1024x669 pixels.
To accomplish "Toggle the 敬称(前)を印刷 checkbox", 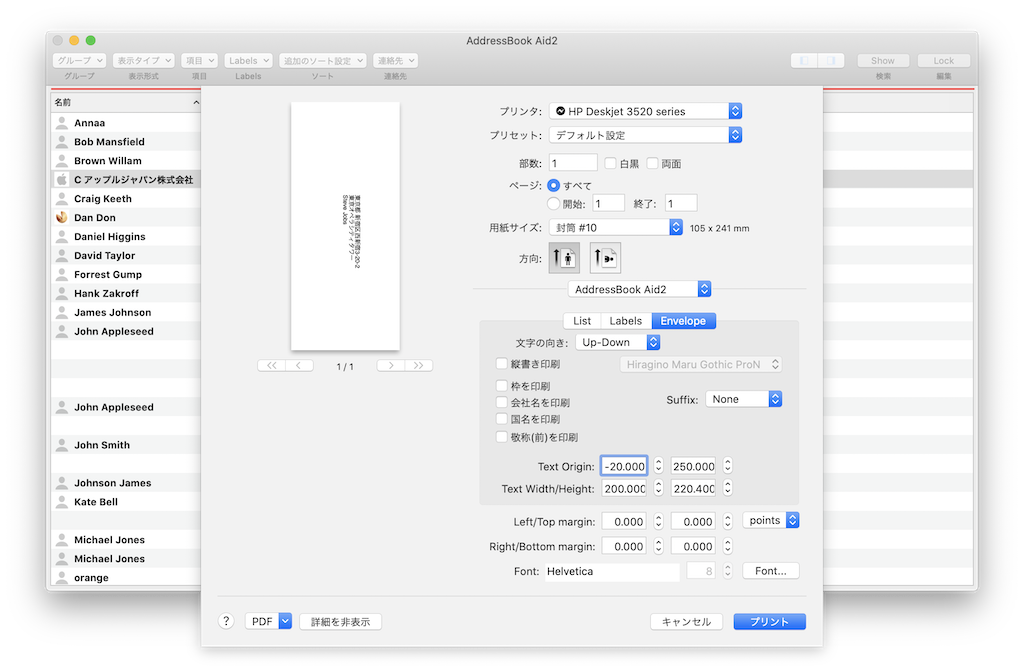I will click(502, 437).
